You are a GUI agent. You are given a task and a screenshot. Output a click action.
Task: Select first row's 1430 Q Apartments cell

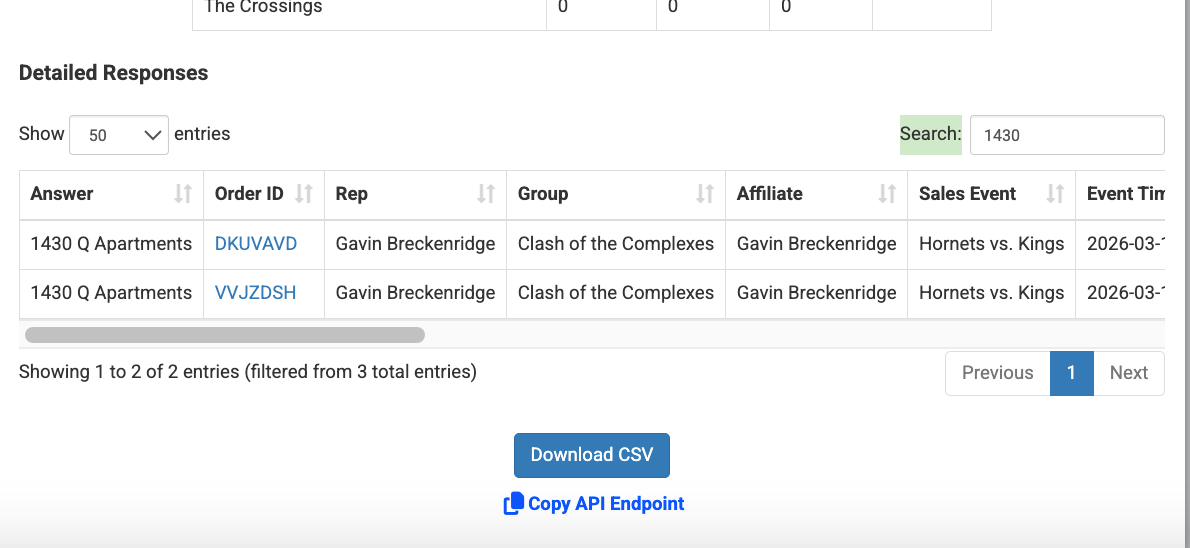point(111,244)
